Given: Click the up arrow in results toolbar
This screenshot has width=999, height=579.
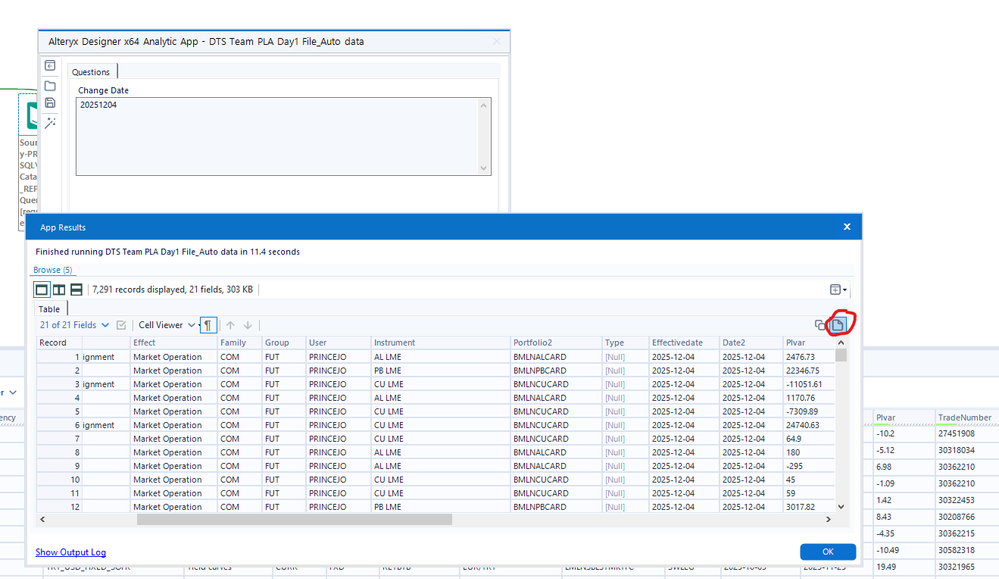Looking at the screenshot, I should pyautogui.click(x=231, y=325).
